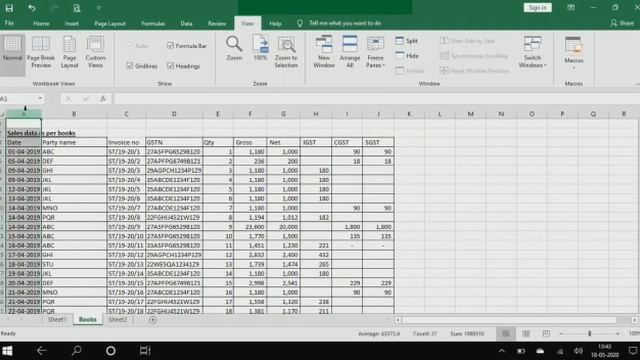Select the Books sheet tab
640x360 pixels.
click(x=87, y=320)
